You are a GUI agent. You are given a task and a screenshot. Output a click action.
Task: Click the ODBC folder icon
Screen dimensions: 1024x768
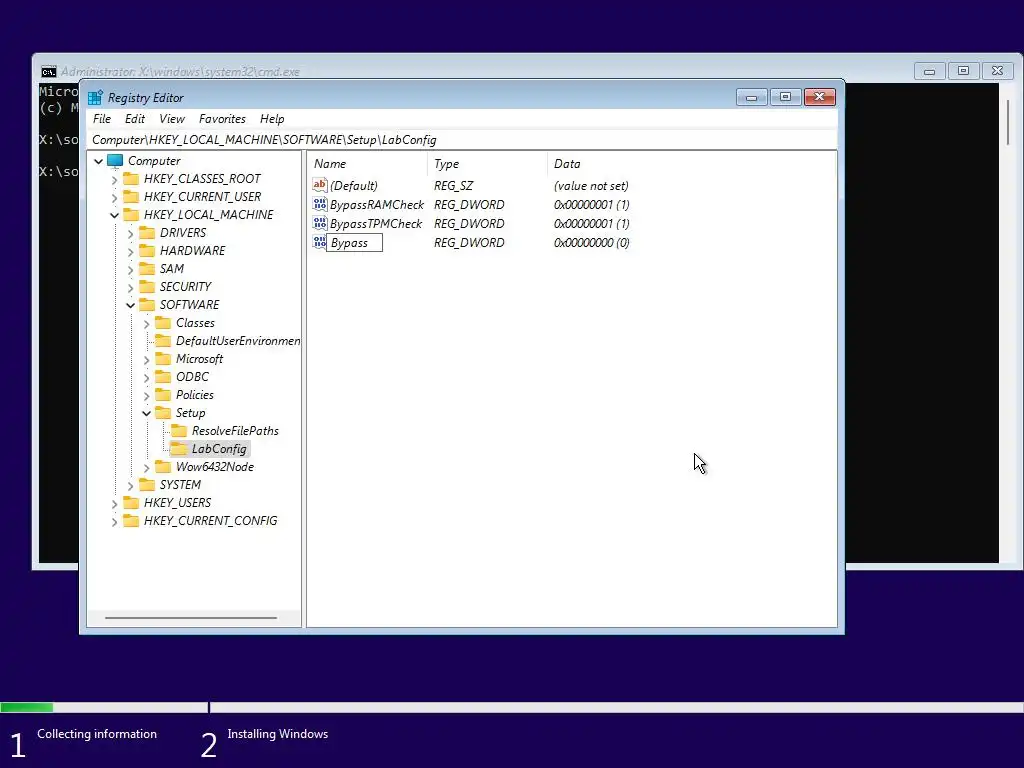(163, 377)
